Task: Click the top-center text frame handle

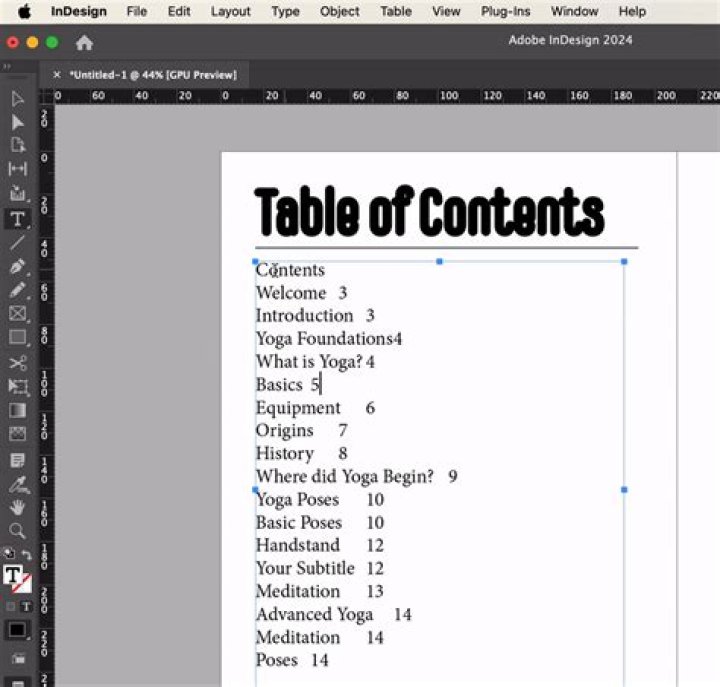Action: coord(439,261)
